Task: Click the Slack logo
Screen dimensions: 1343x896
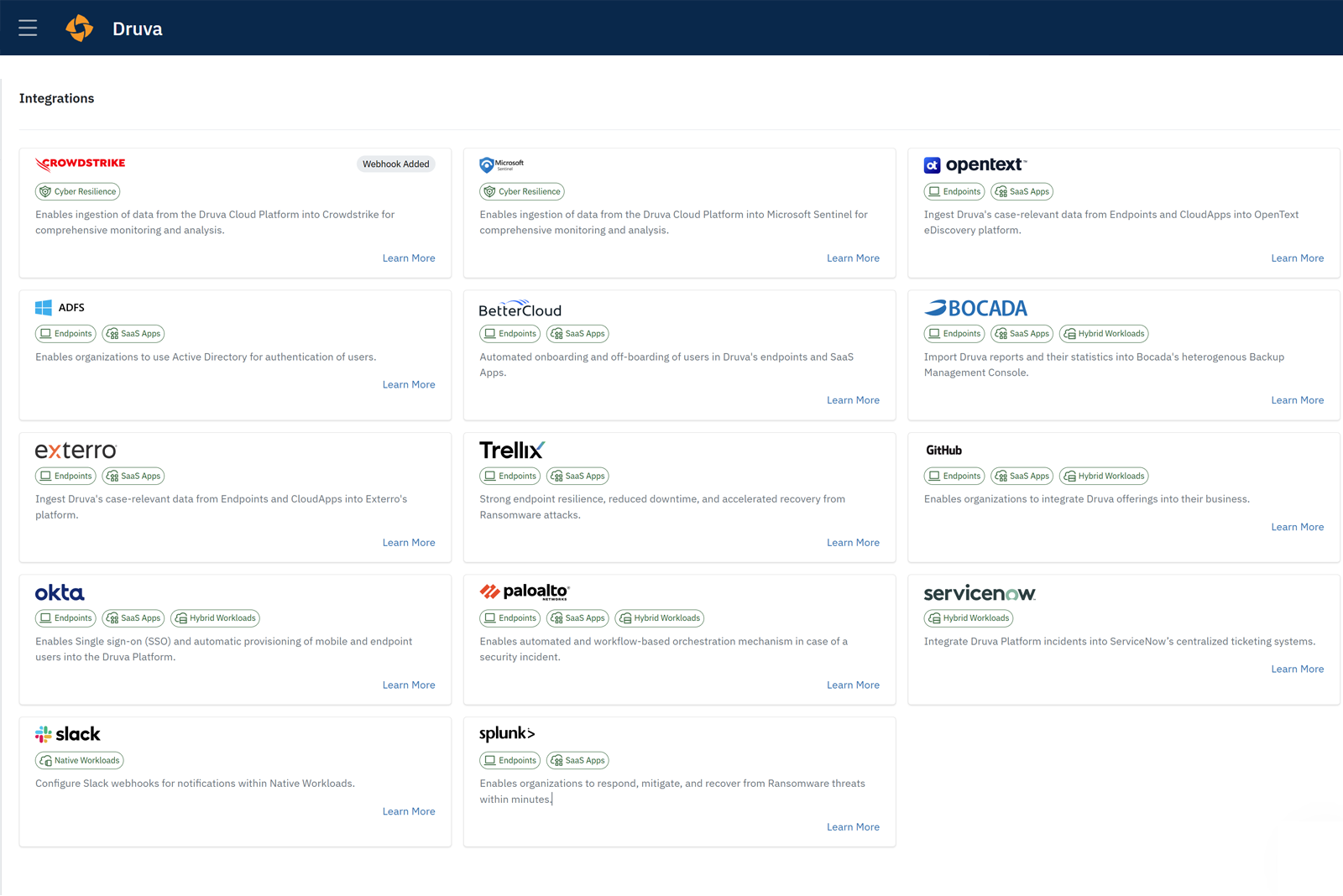Action: 68,734
